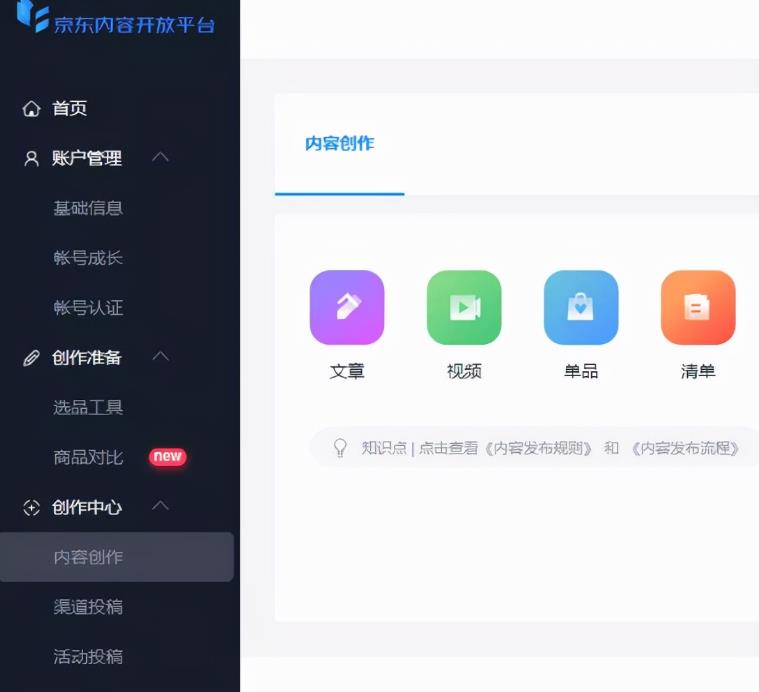Click the red new badge
The width and height of the screenshot is (759, 692).
point(167,457)
